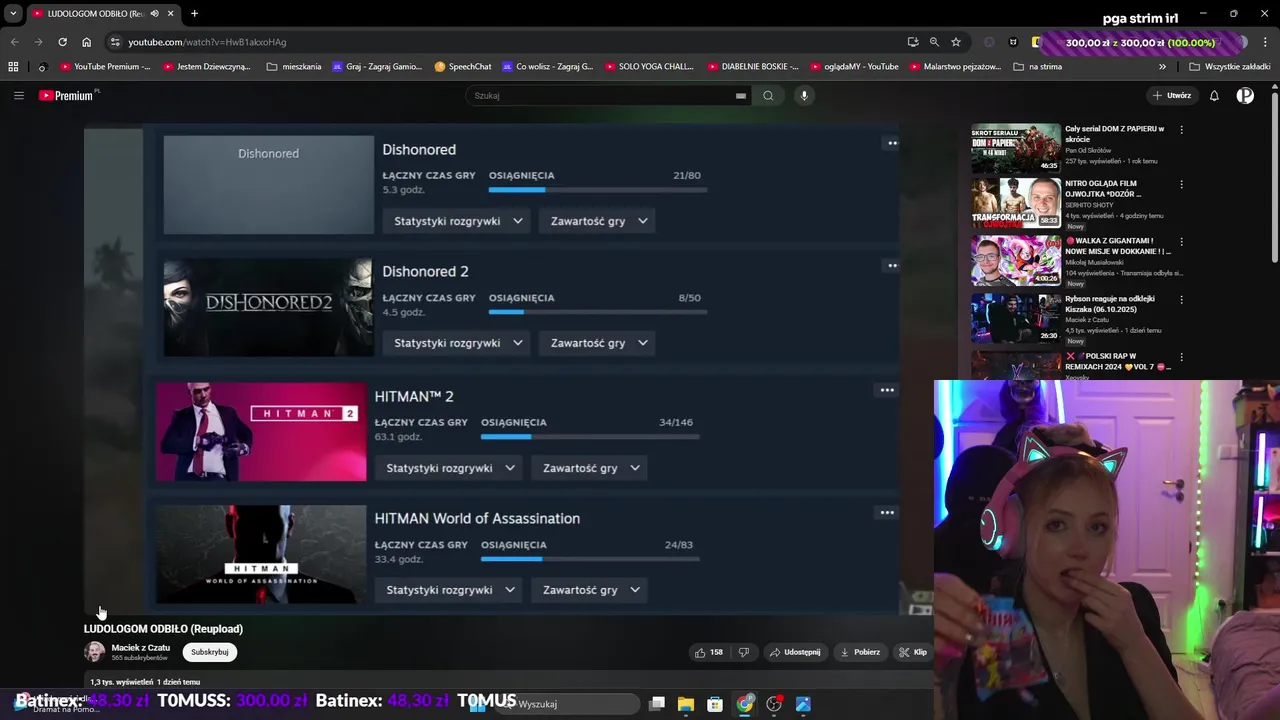The height and width of the screenshot is (720, 1280).
Task: Click the Dishonored achievements progress bar
Action: [598, 190]
